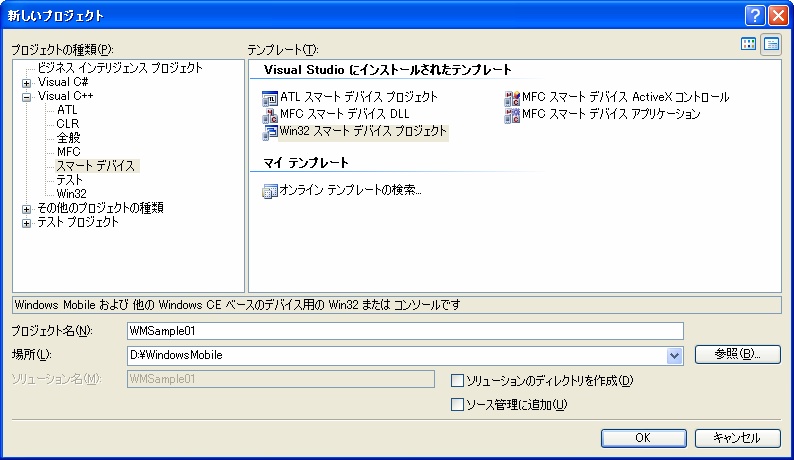
Task: Select その他のプロジェクトの種類 label
Action: (100, 208)
